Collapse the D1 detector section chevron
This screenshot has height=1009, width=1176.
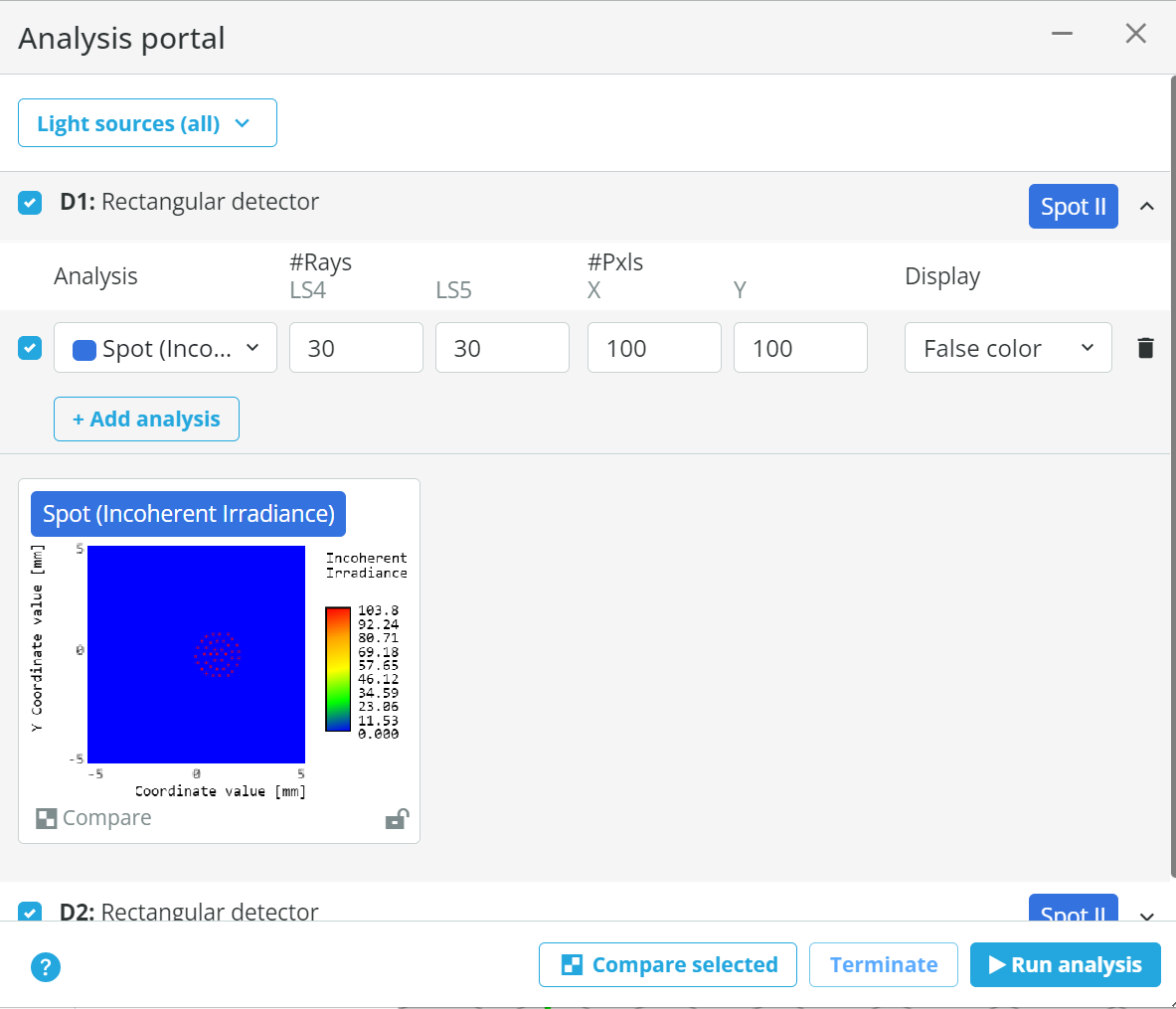1147,207
